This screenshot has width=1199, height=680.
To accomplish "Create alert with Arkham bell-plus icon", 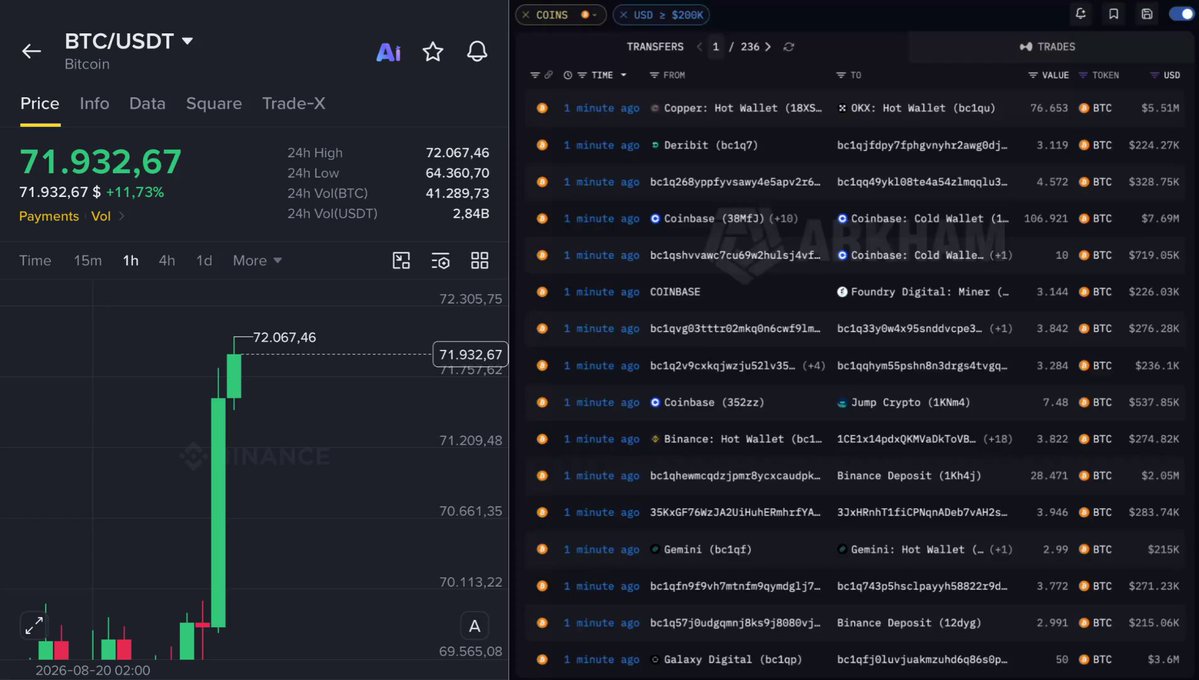I will pyautogui.click(x=1080, y=14).
